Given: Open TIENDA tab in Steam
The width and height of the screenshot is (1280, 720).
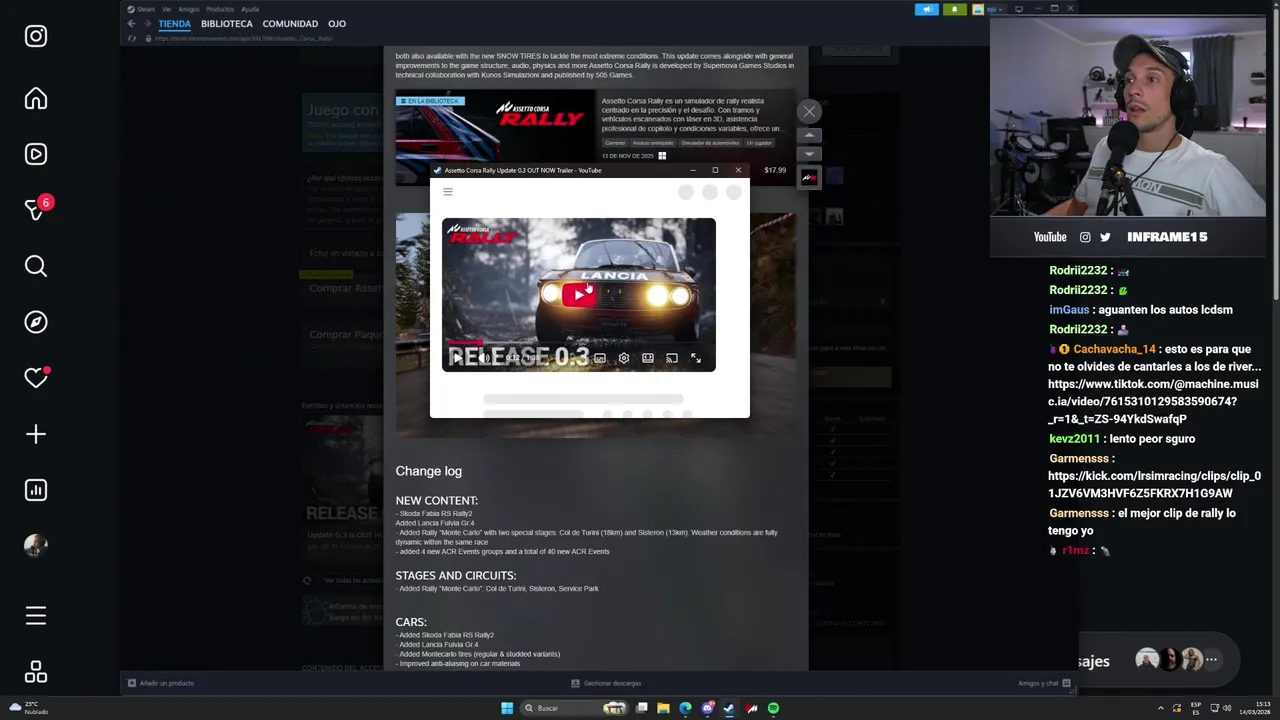Looking at the screenshot, I should pyautogui.click(x=174, y=23).
